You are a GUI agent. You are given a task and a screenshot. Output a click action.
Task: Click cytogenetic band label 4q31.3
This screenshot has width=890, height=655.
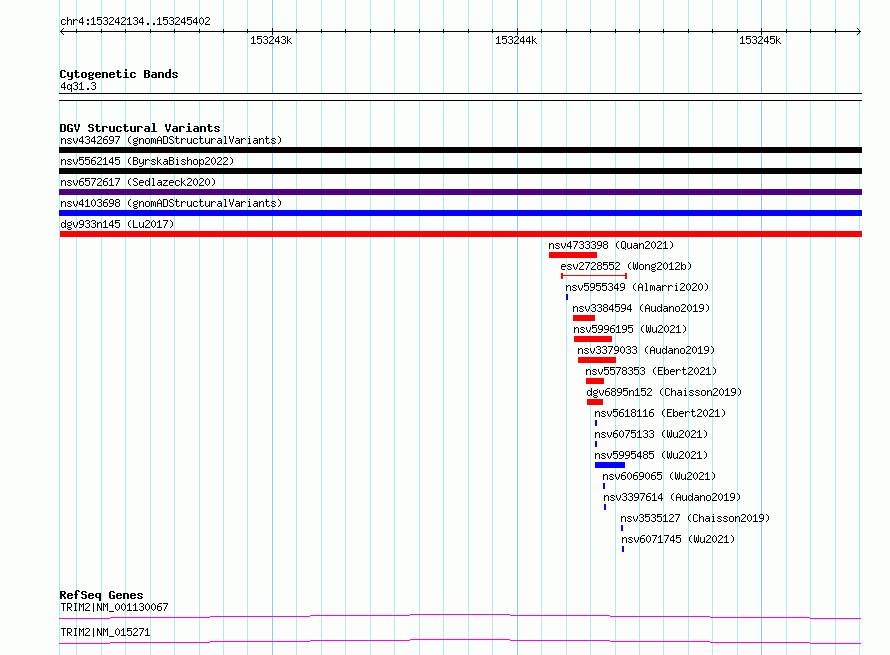click(78, 86)
